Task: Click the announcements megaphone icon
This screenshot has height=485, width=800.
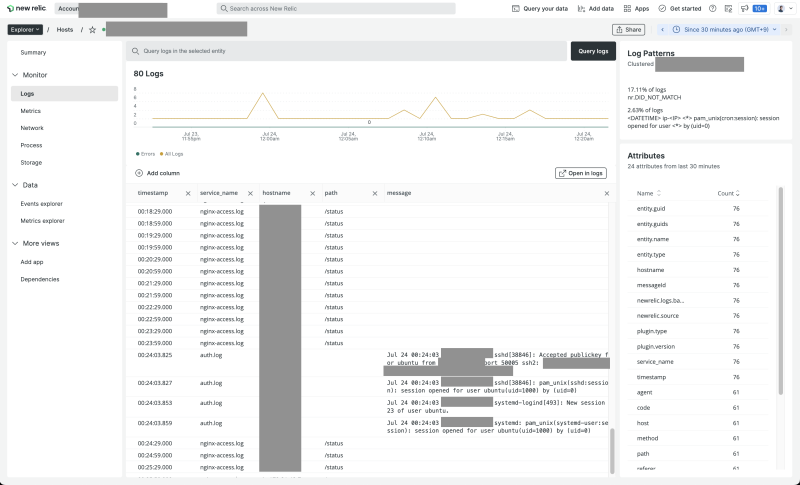Action: click(x=744, y=8)
